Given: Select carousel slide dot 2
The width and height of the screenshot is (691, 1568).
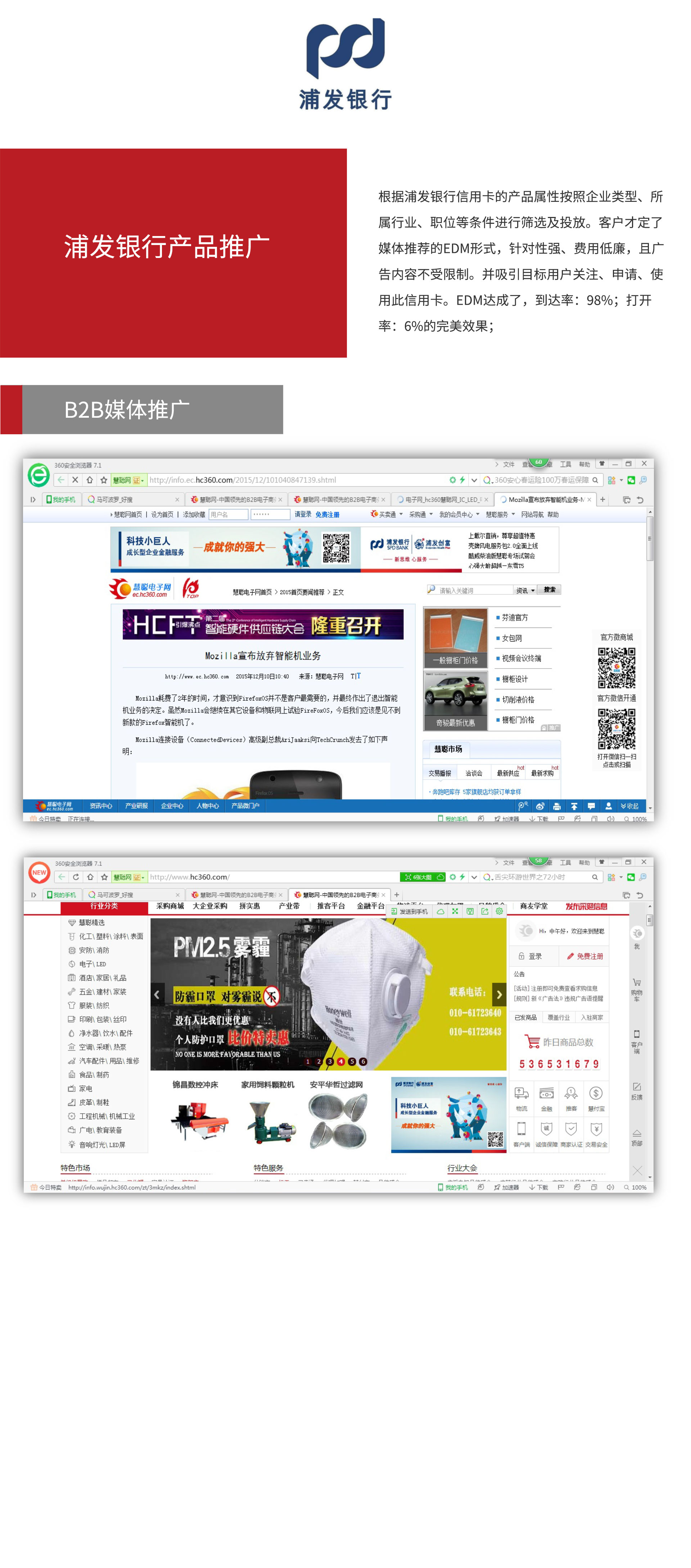Looking at the screenshot, I should 319,1061.
